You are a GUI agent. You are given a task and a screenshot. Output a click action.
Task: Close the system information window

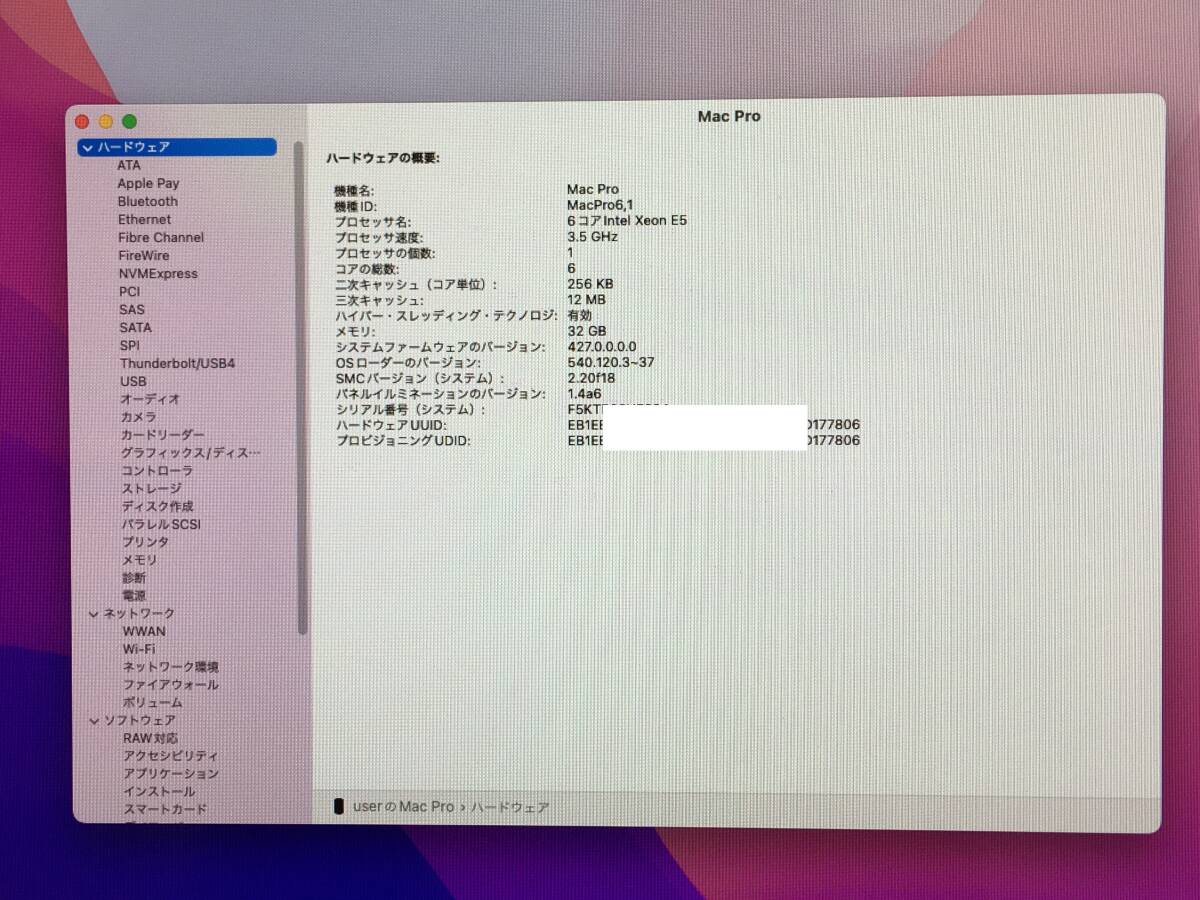(x=83, y=122)
